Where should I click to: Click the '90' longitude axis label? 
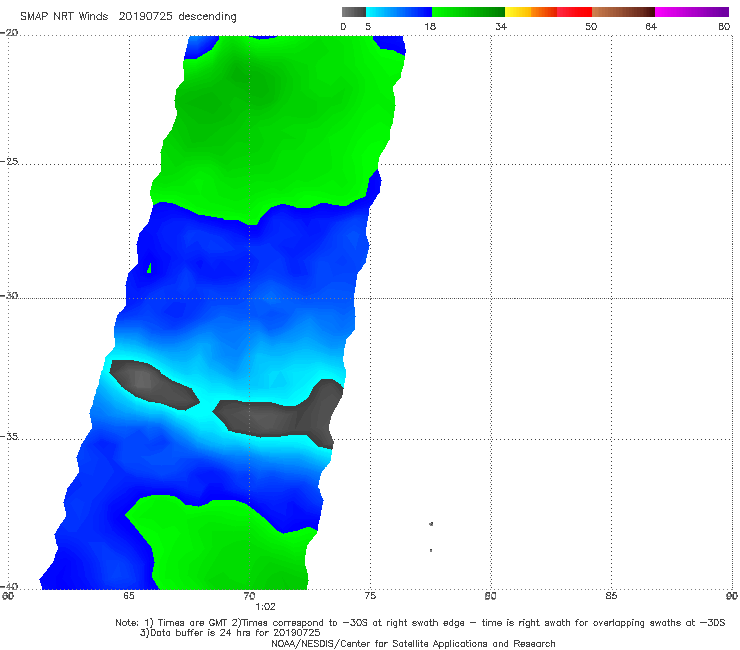(732, 596)
